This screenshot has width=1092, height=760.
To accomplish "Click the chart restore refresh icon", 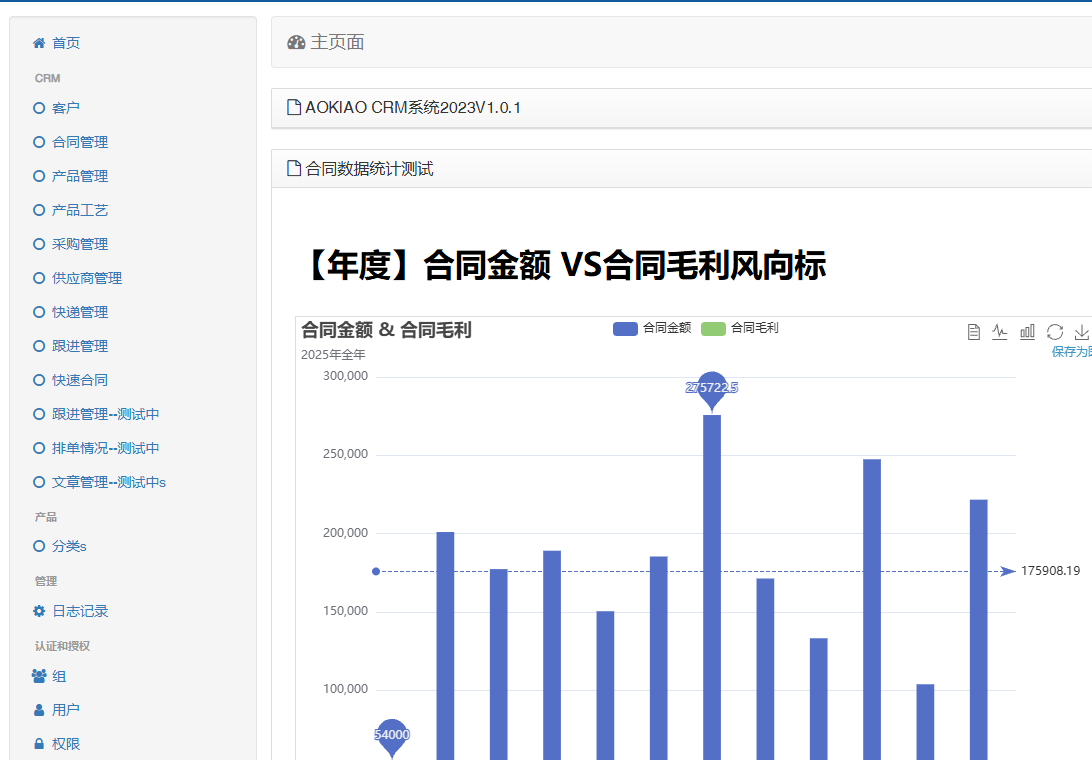I will (1054, 332).
